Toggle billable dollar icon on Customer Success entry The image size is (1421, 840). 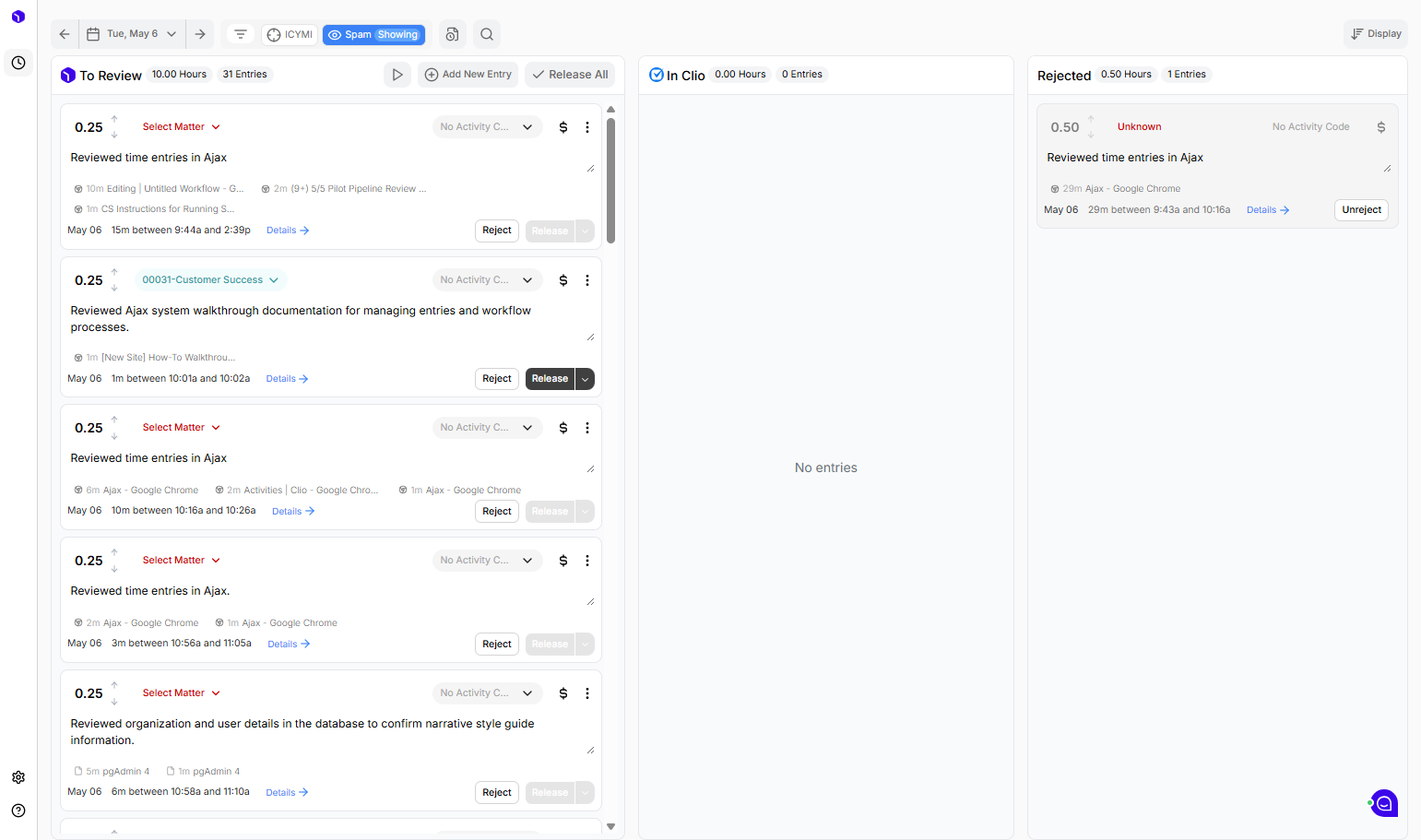tap(563, 280)
